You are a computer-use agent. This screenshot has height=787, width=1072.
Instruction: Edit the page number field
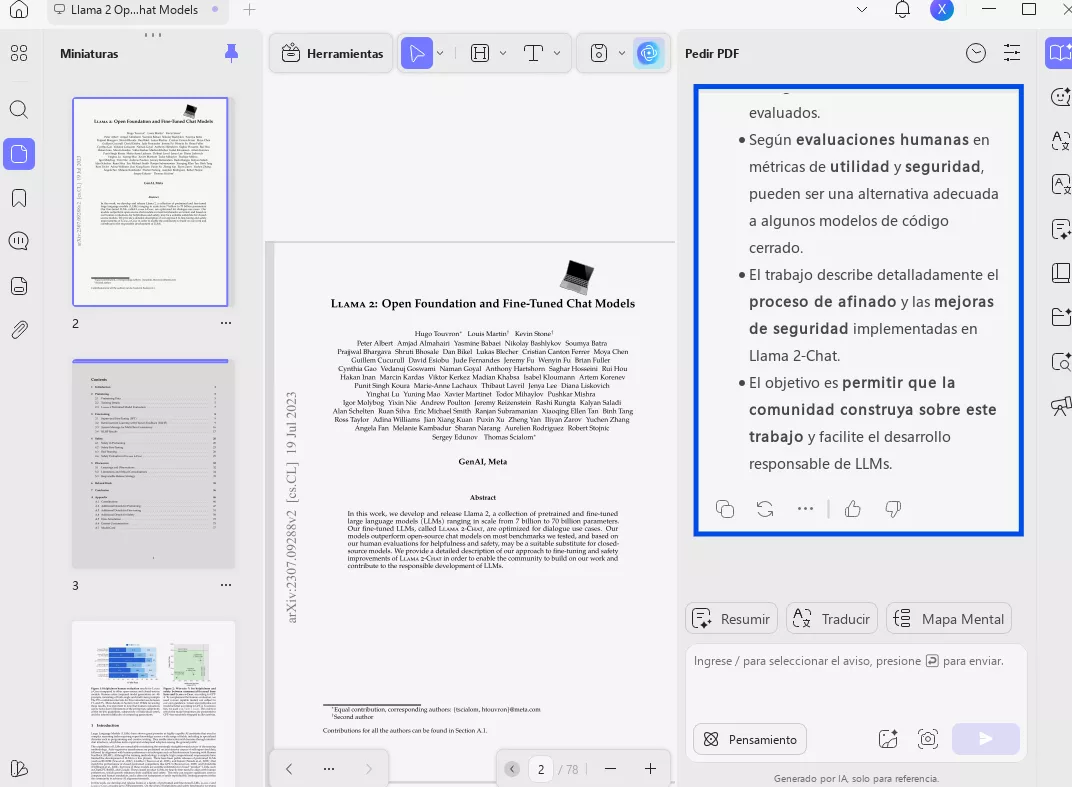(541, 769)
